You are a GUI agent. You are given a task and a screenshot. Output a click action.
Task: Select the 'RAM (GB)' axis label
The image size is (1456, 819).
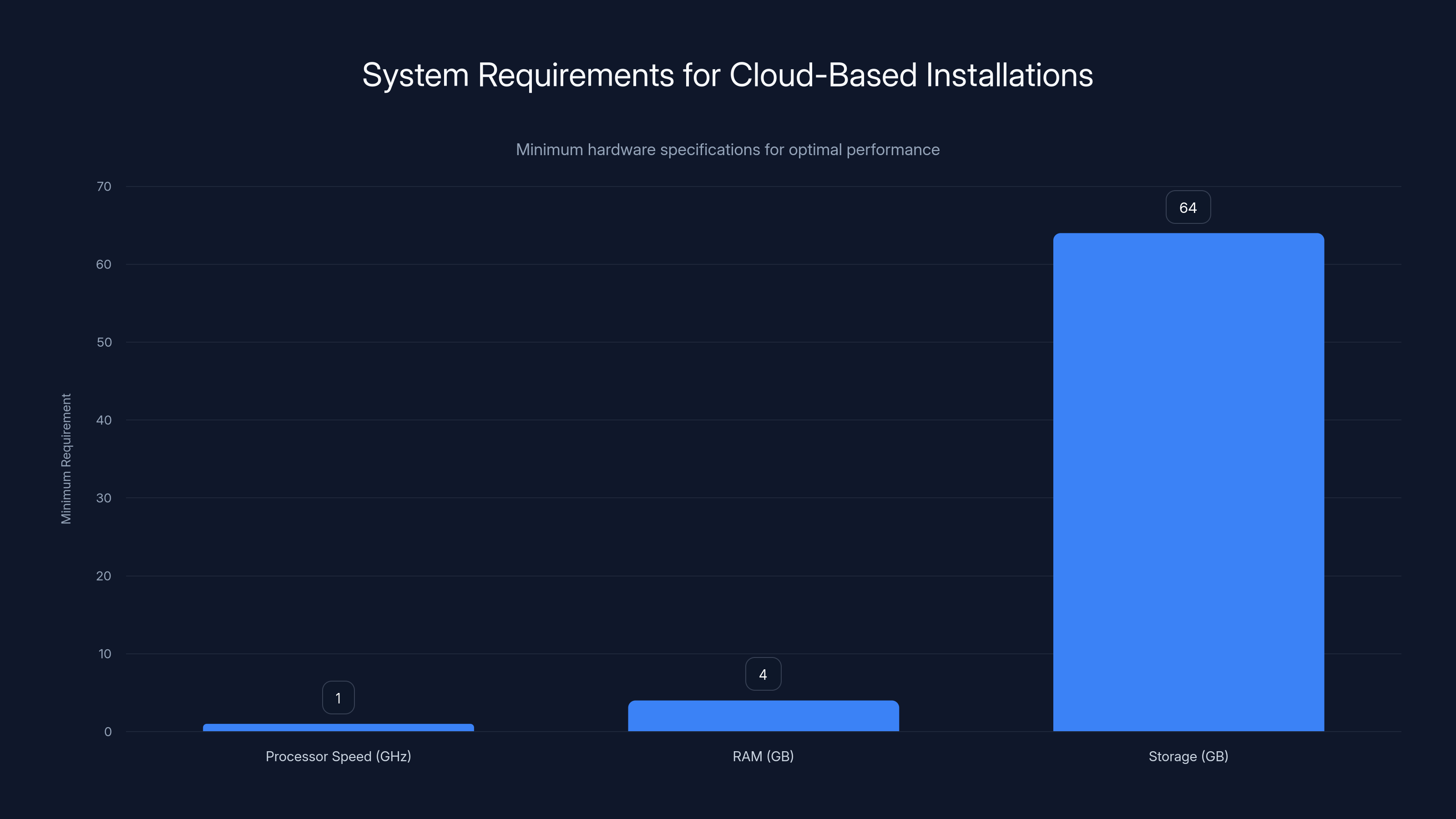763,756
